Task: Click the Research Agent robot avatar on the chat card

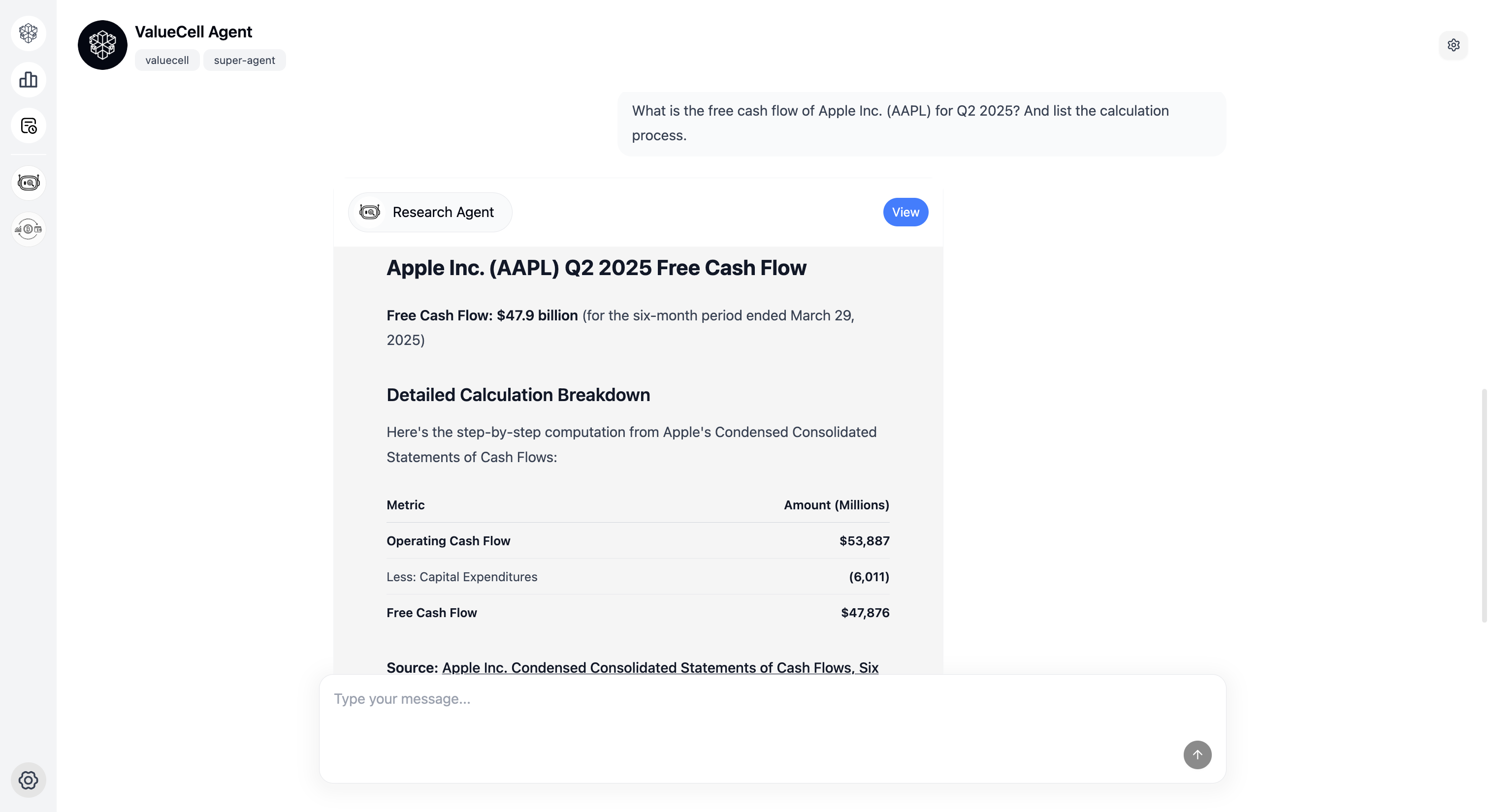Action: coord(370,212)
